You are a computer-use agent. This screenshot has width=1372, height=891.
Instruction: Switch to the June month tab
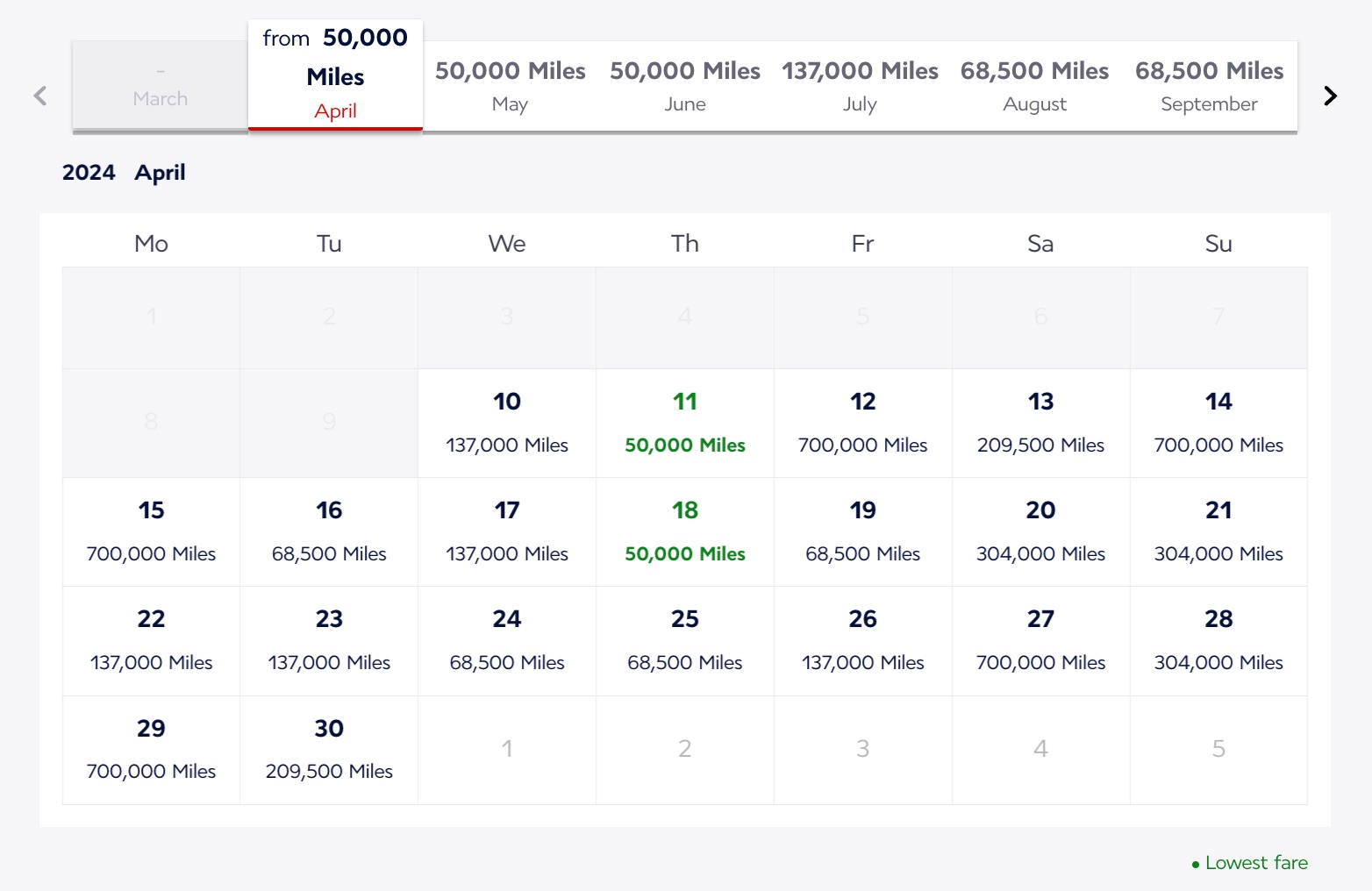(684, 86)
